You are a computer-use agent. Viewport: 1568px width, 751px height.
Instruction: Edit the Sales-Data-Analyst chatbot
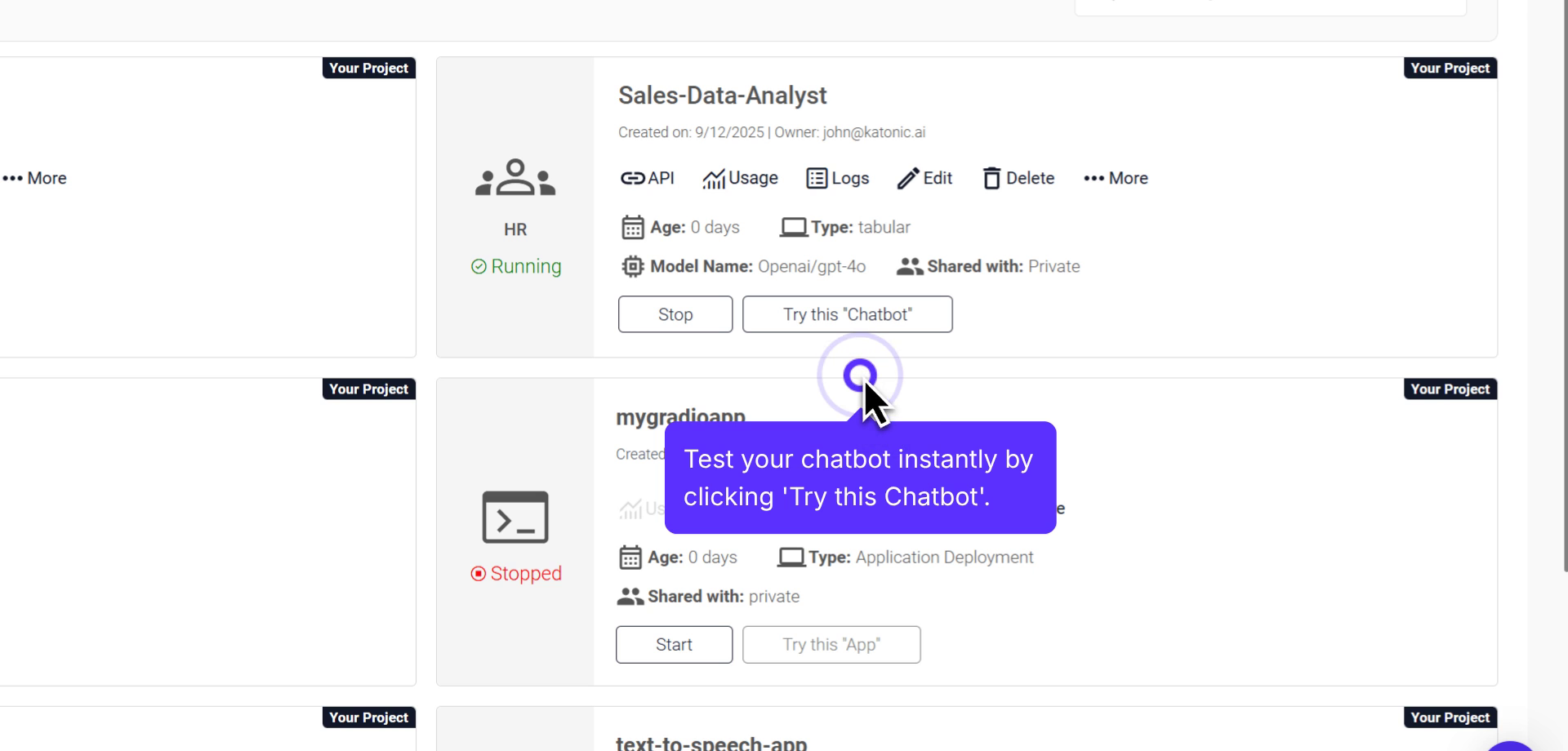(x=924, y=178)
